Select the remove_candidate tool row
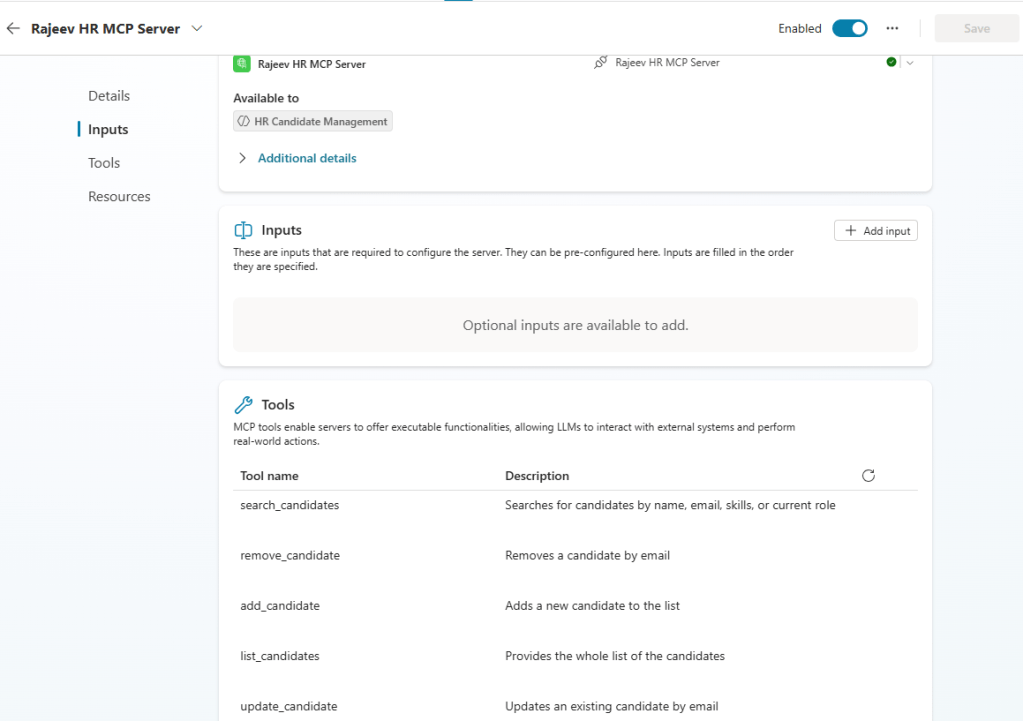The height and width of the screenshot is (721, 1023). (x=290, y=556)
